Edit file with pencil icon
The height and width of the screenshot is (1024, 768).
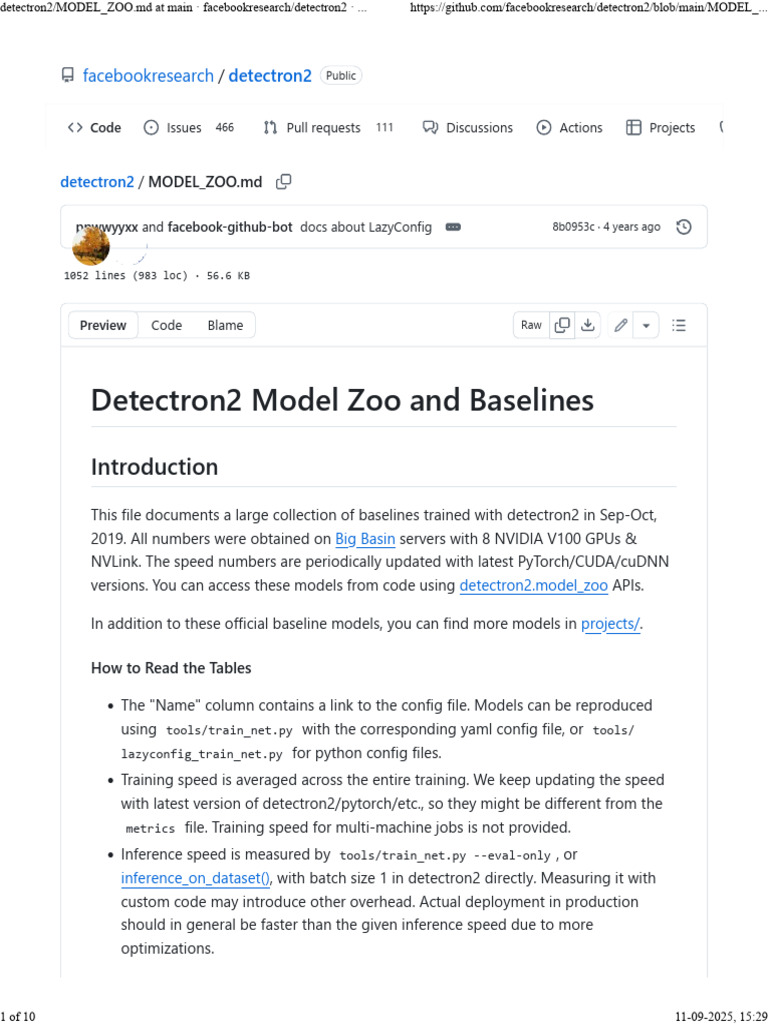point(621,325)
